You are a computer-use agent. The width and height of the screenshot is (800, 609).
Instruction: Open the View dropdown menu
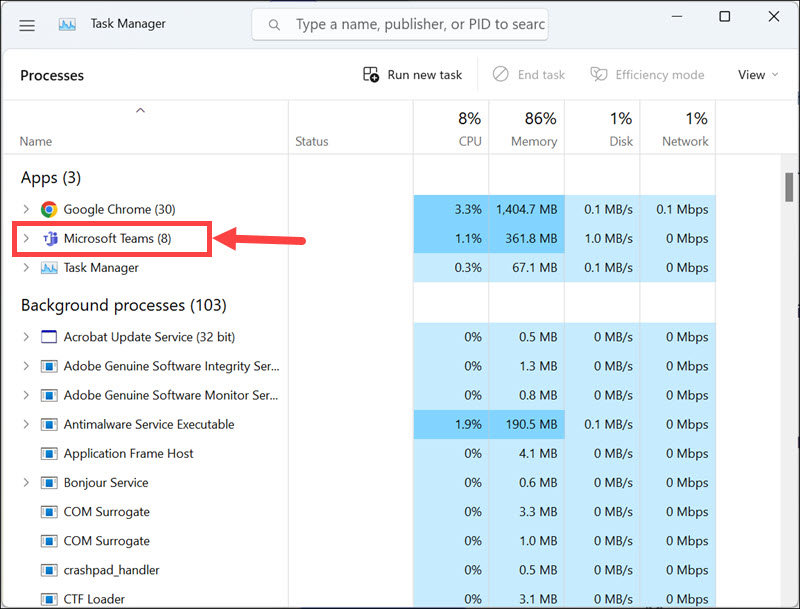click(x=757, y=75)
